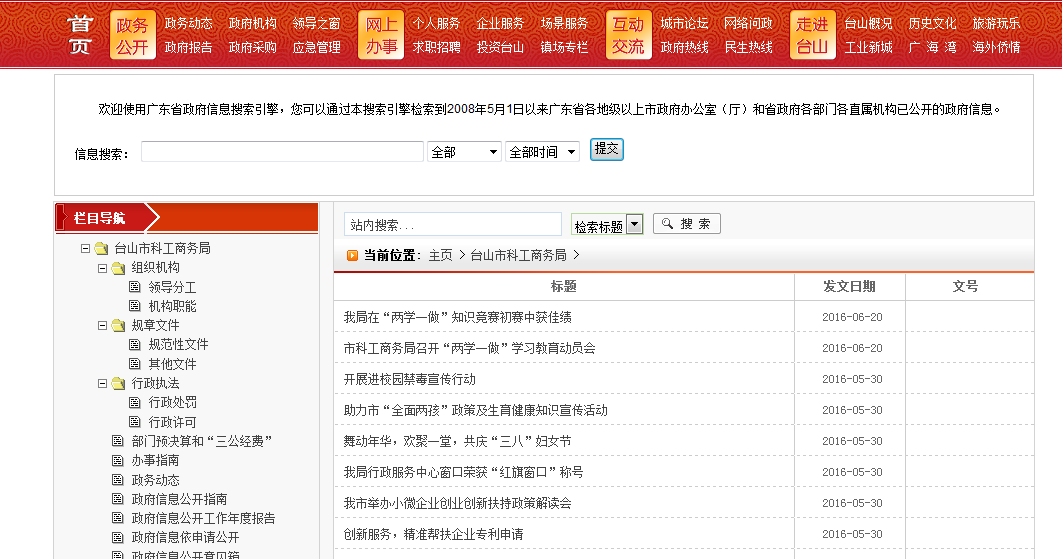Open the 政务公开 navigation section
This screenshot has height=559, width=1062.
(132, 35)
